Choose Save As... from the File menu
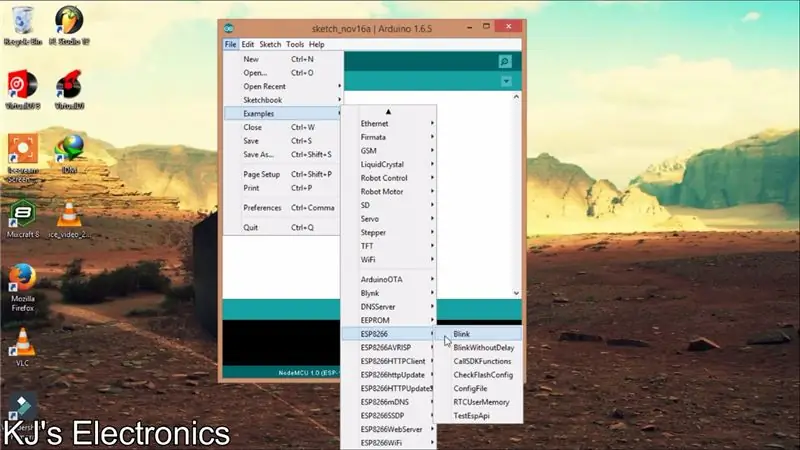Viewport: 800px width, 450px height. 283,154
